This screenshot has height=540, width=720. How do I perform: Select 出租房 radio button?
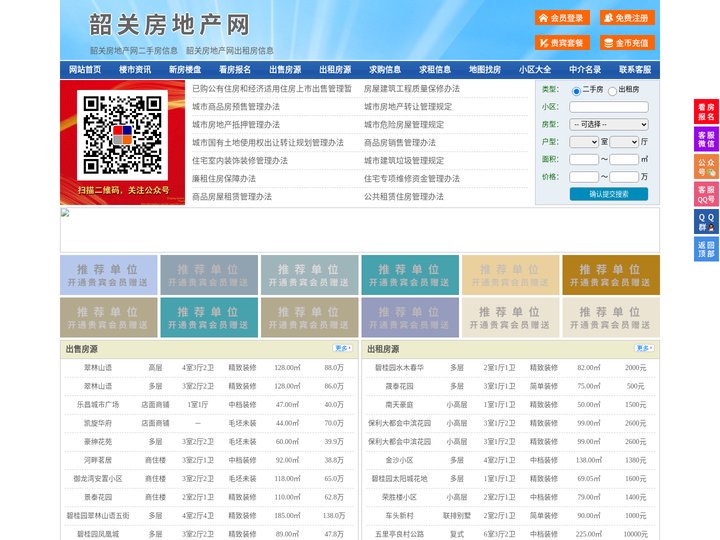612,91
